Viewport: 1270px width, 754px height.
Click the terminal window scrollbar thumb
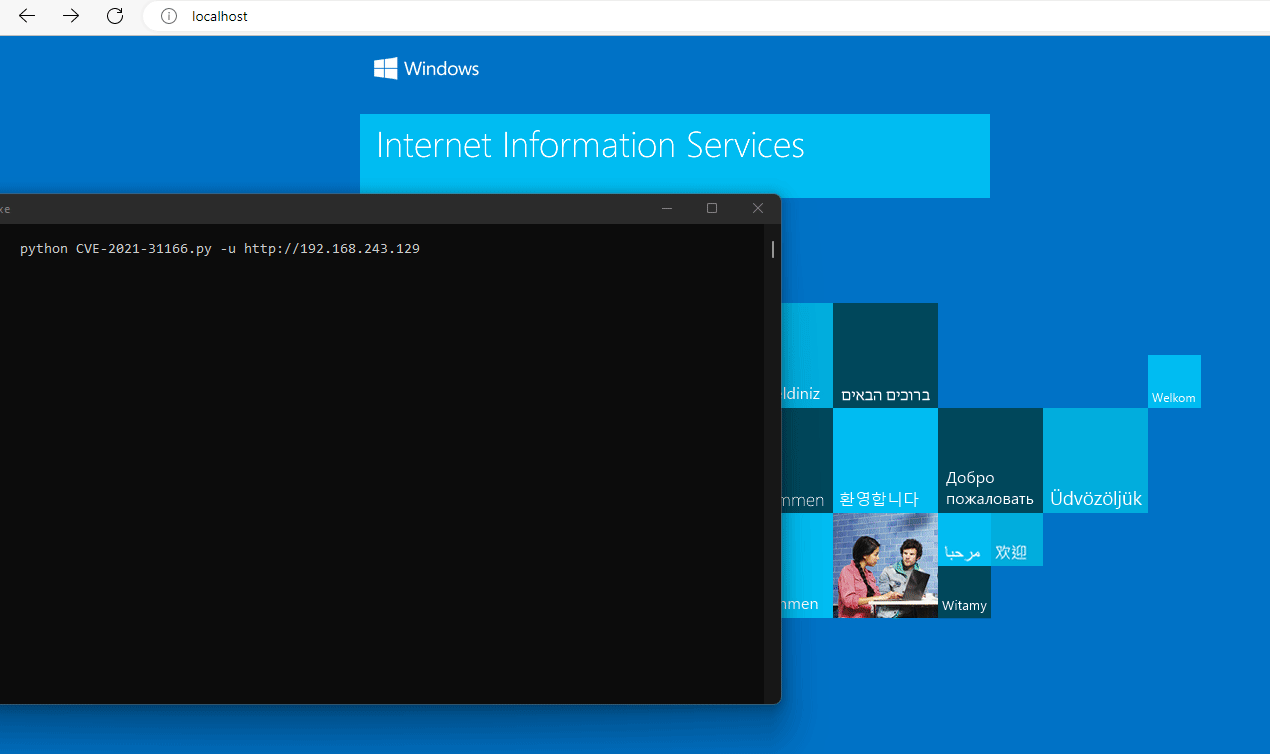point(772,249)
